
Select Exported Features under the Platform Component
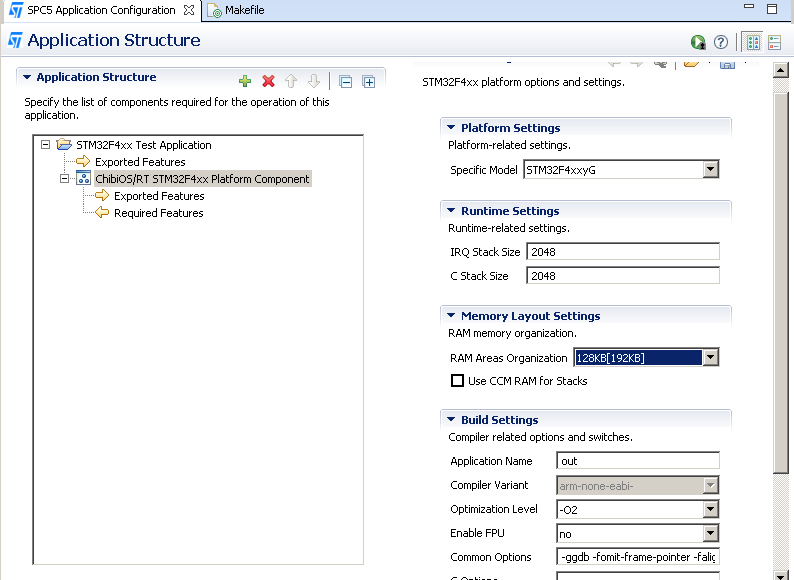(x=159, y=196)
